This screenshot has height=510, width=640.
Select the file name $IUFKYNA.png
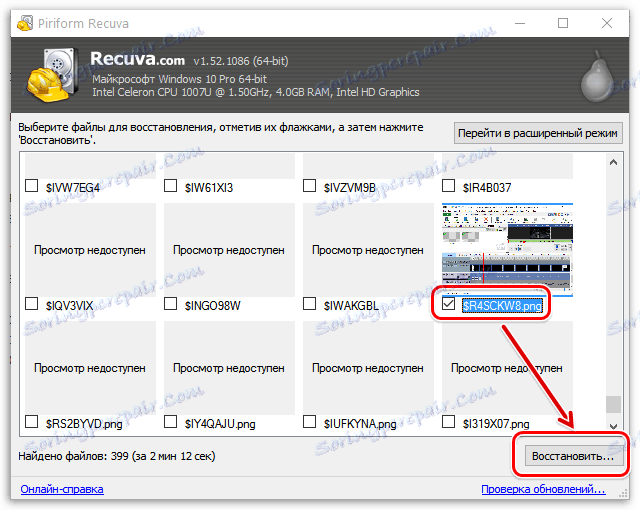coord(360,424)
